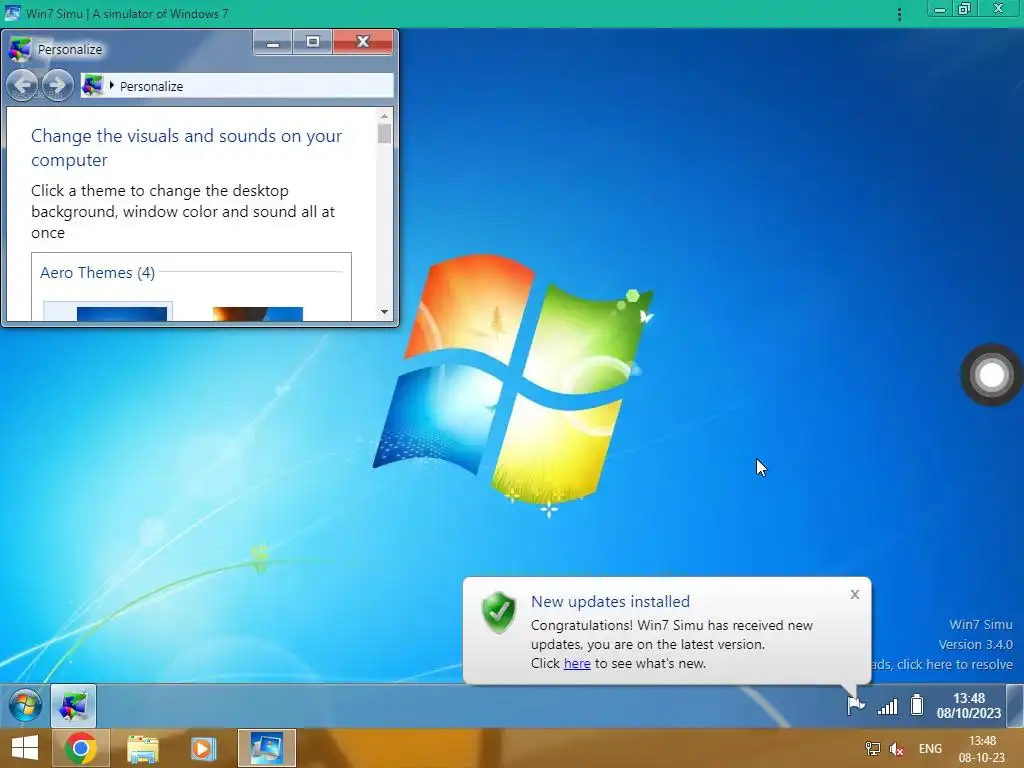Click the Personalize scrollbar thumb

click(384, 134)
